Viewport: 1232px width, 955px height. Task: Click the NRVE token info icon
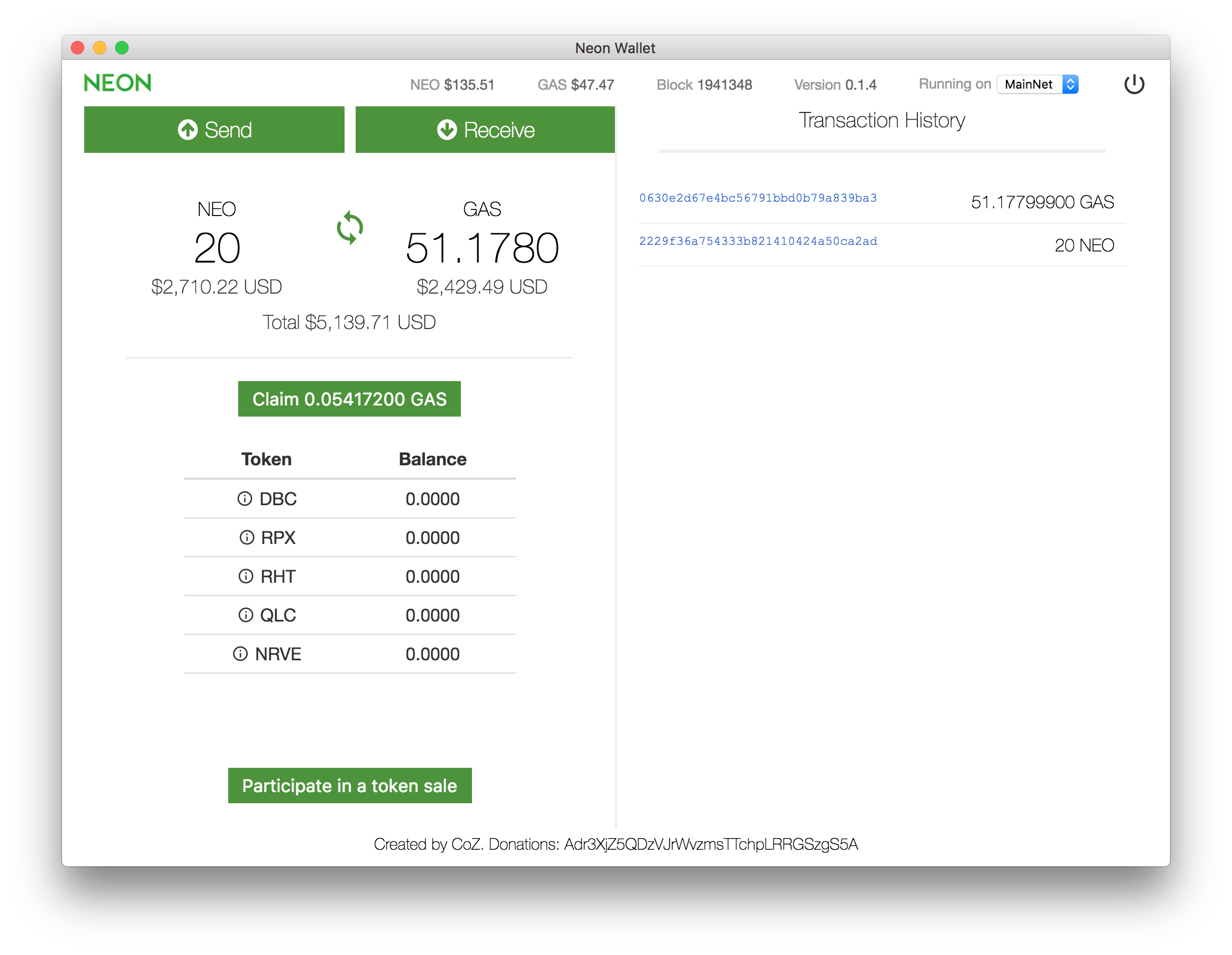tap(240, 654)
